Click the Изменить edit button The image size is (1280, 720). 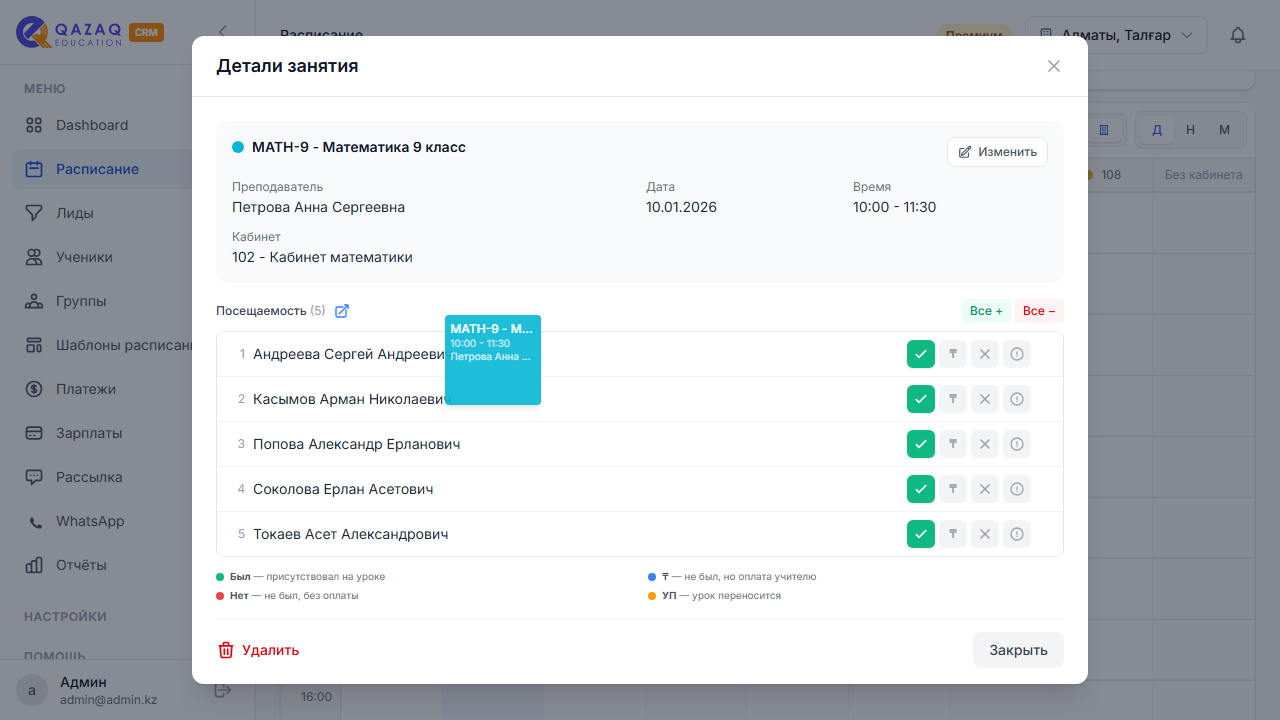997,152
